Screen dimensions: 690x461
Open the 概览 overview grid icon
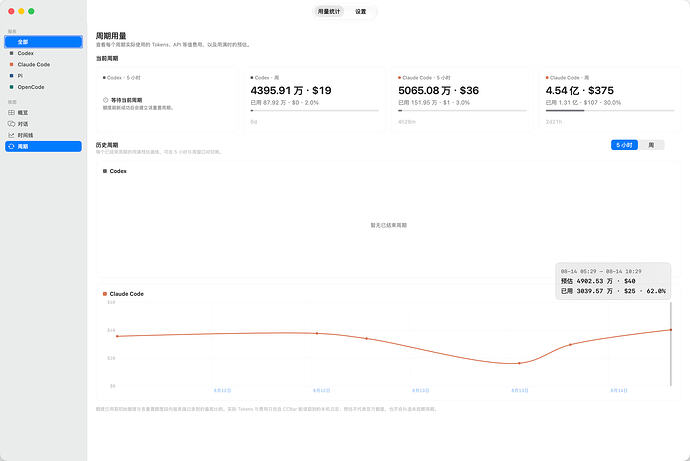click(11, 113)
